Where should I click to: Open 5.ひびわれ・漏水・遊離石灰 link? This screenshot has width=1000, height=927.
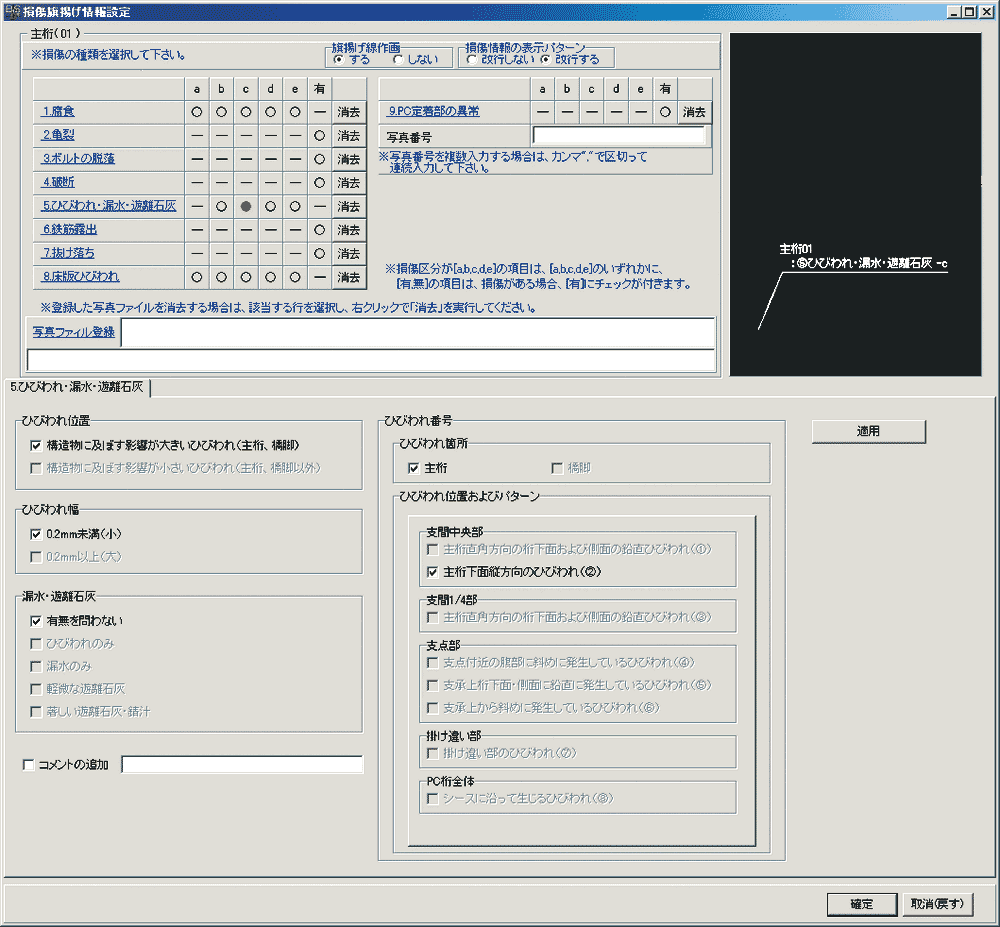[x=109, y=206]
